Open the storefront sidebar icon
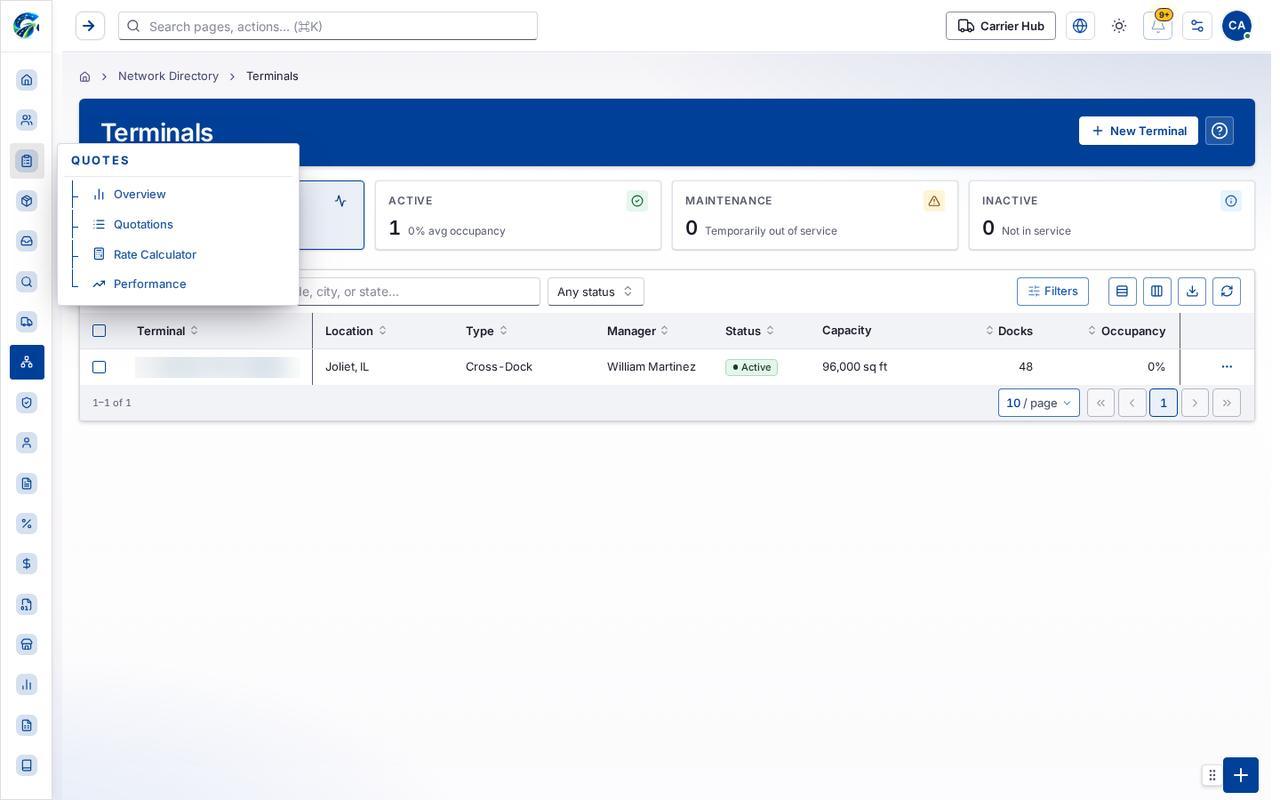Viewport: 1280px width, 800px height. 27,644
